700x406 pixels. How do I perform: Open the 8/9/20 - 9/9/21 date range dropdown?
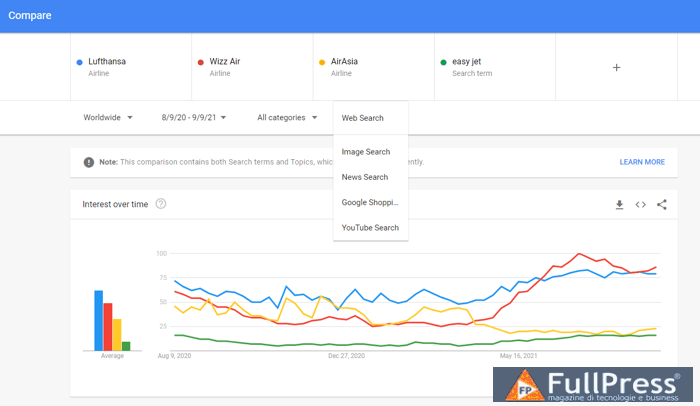tap(194, 118)
